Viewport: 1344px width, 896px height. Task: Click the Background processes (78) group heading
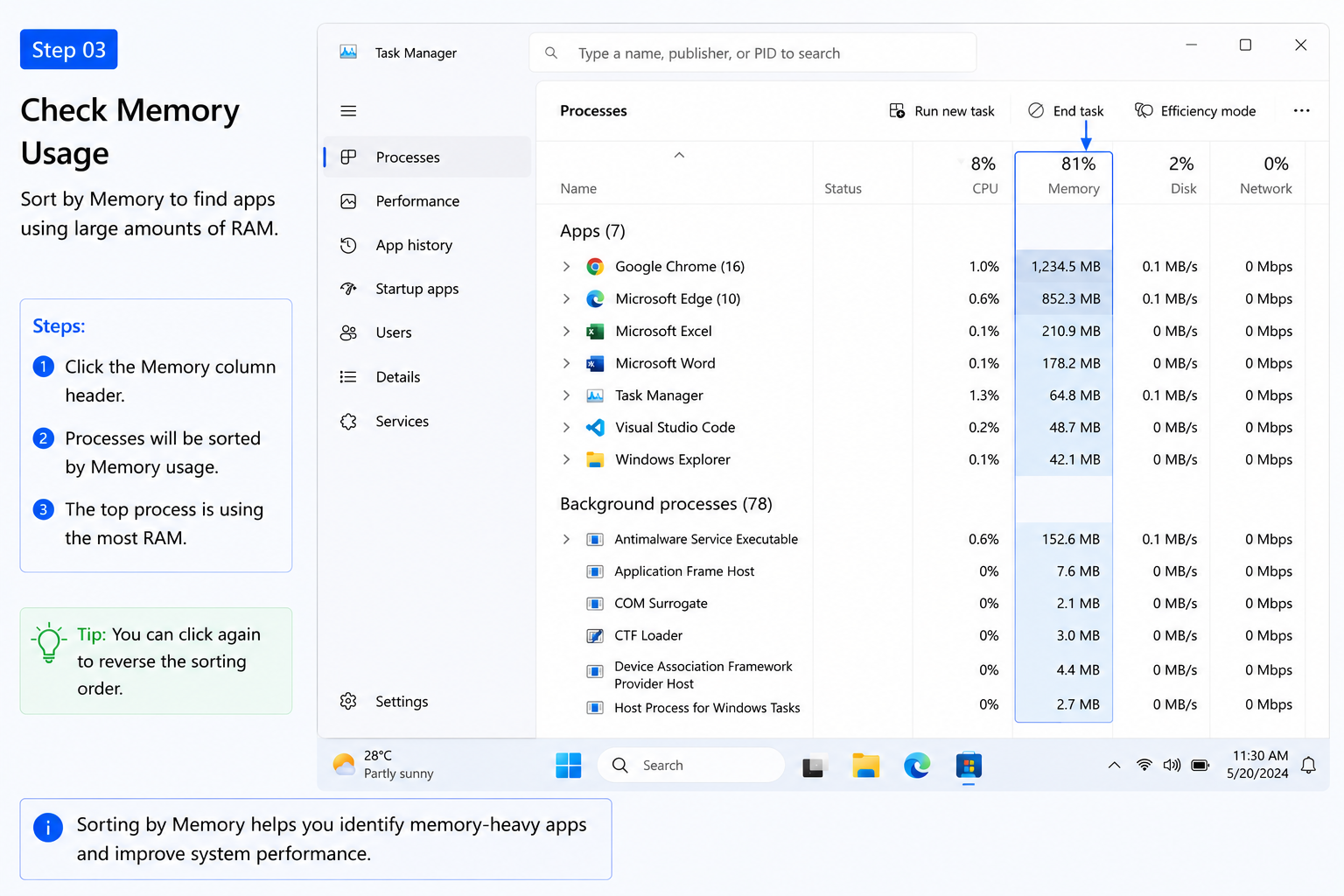point(666,505)
